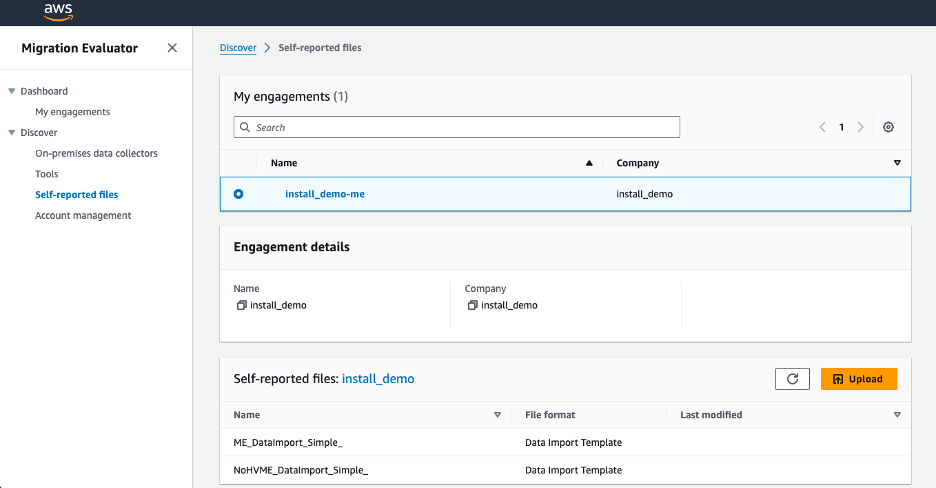Click Data Import Template in NoHVME row
The width and height of the screenshot is (936, 488).
(573, 470)
